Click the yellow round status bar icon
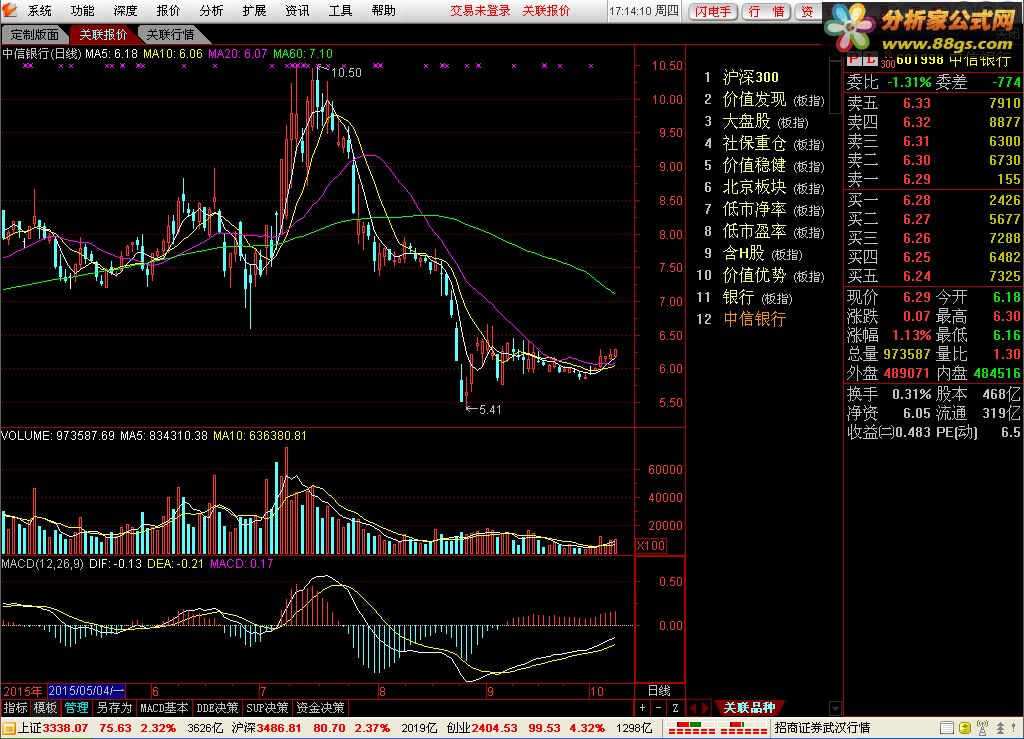This screenshot has height=739, width=1024. point(965,727)
